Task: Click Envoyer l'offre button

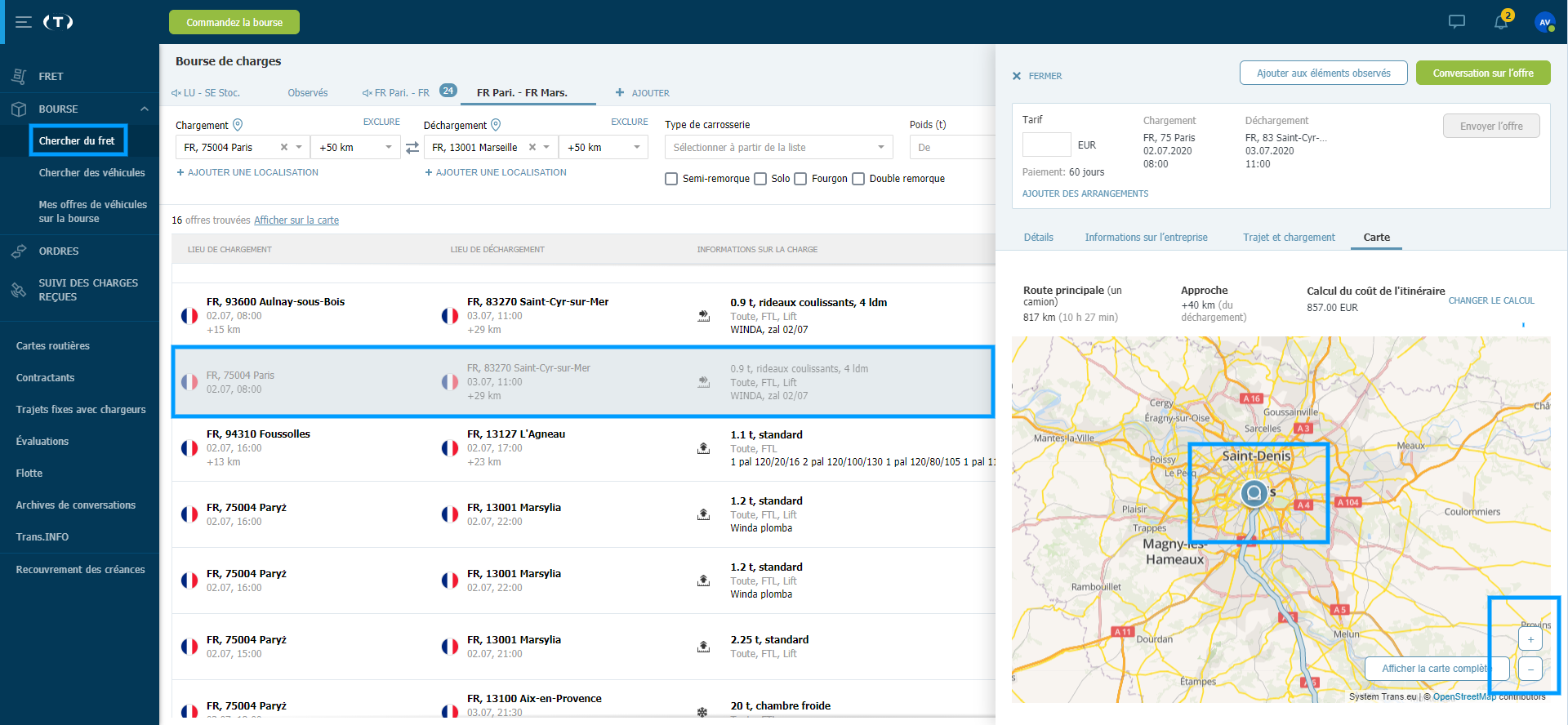Action: pyautogui.click(x=1491, y=126)
